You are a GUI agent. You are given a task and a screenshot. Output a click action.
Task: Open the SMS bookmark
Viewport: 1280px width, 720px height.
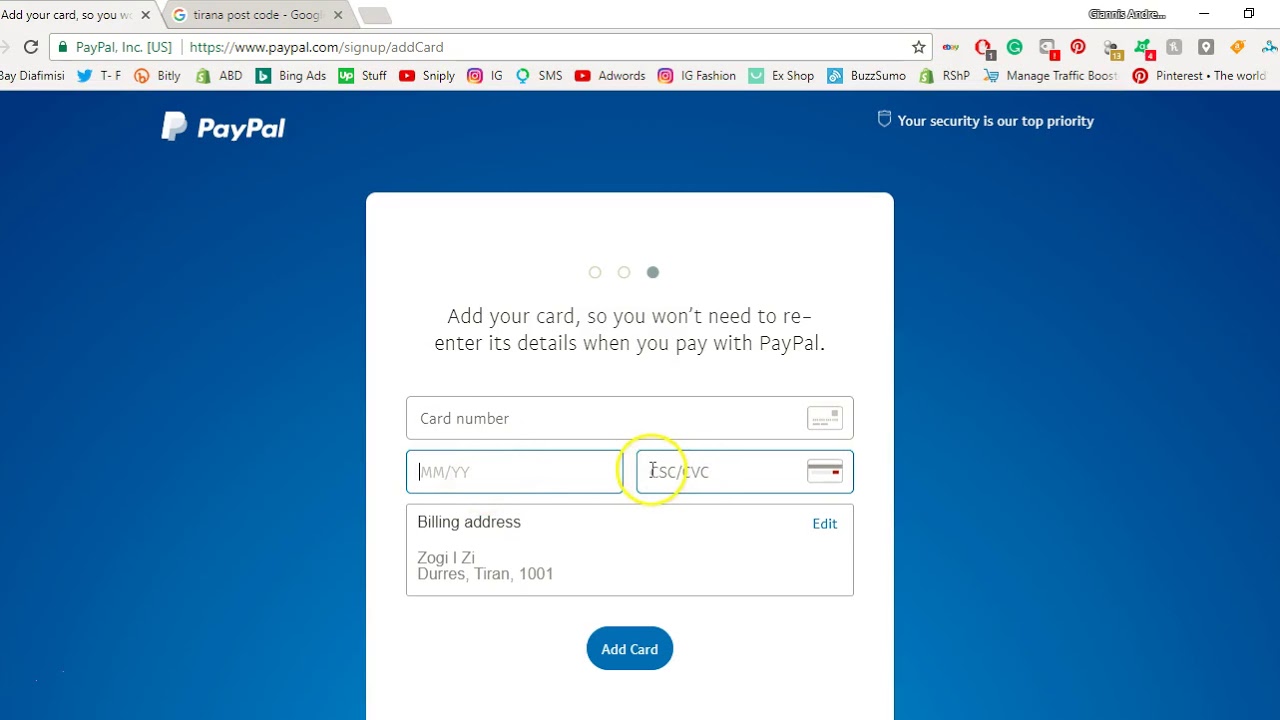[x=539, y=75]
